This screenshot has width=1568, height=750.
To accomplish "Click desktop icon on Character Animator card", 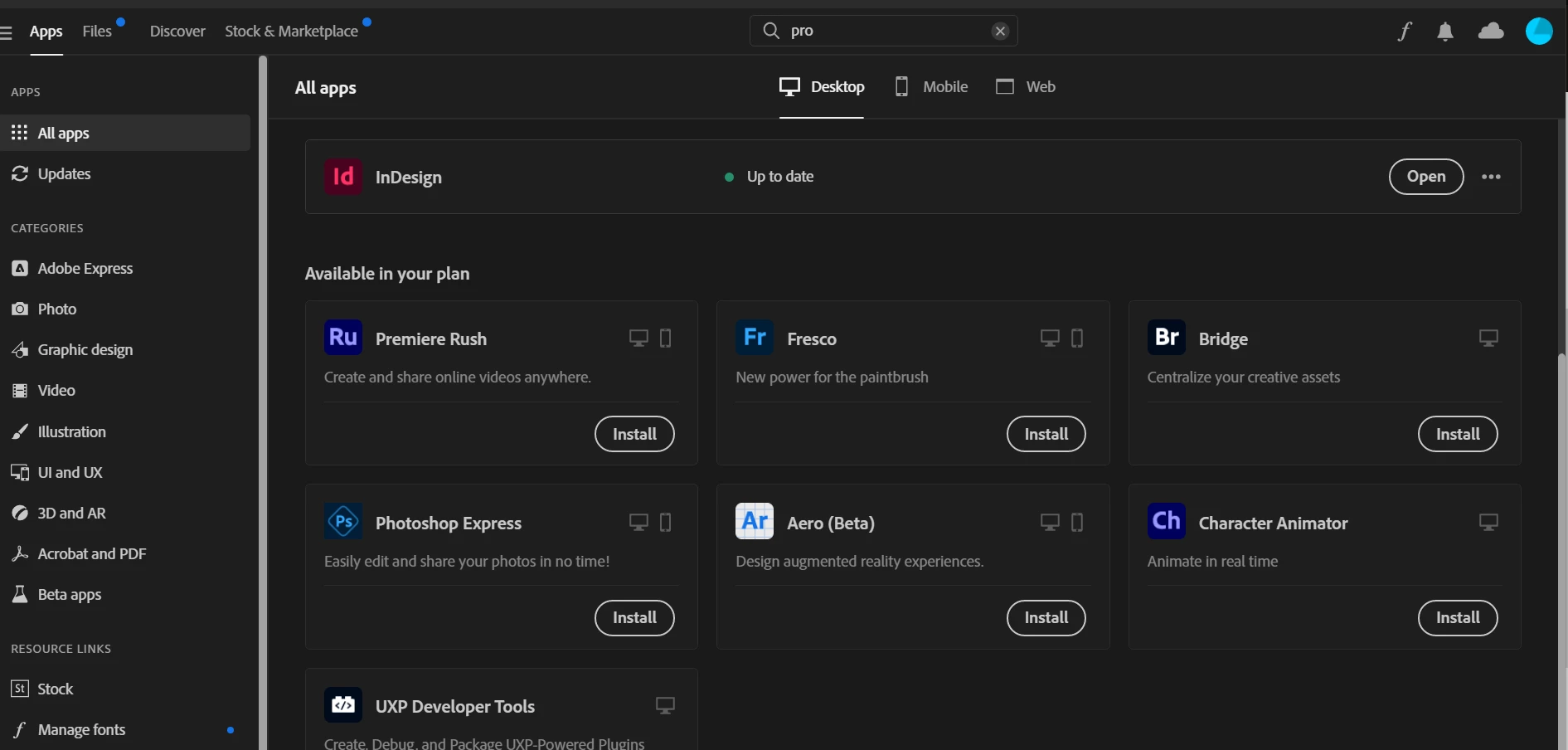I will 1488,522.
